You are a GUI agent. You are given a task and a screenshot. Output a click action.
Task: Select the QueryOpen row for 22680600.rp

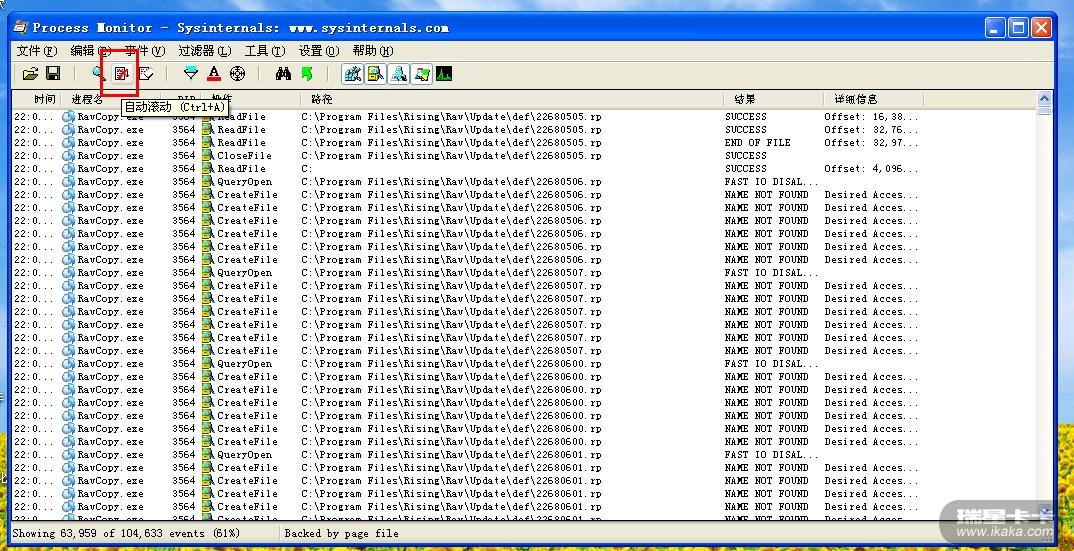(x=525, y=364)
